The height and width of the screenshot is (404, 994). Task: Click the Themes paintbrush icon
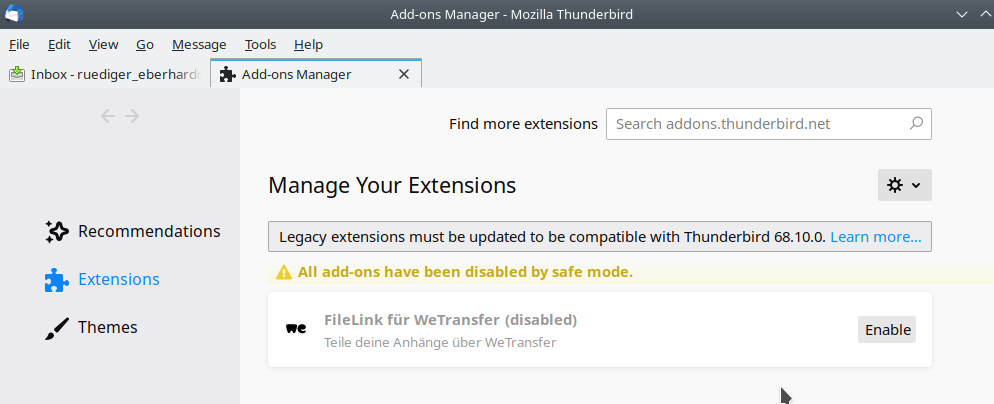click(57, 328)
